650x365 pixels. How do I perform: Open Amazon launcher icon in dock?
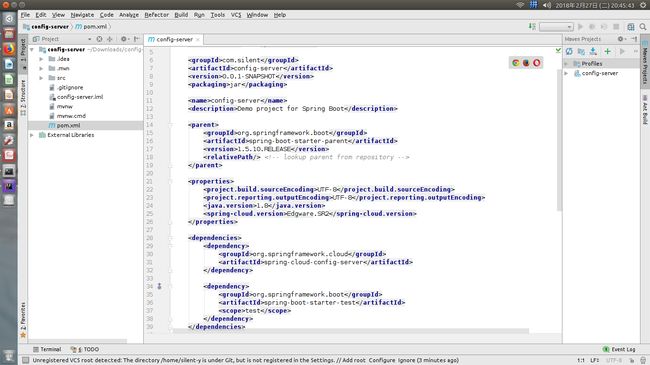9,125
